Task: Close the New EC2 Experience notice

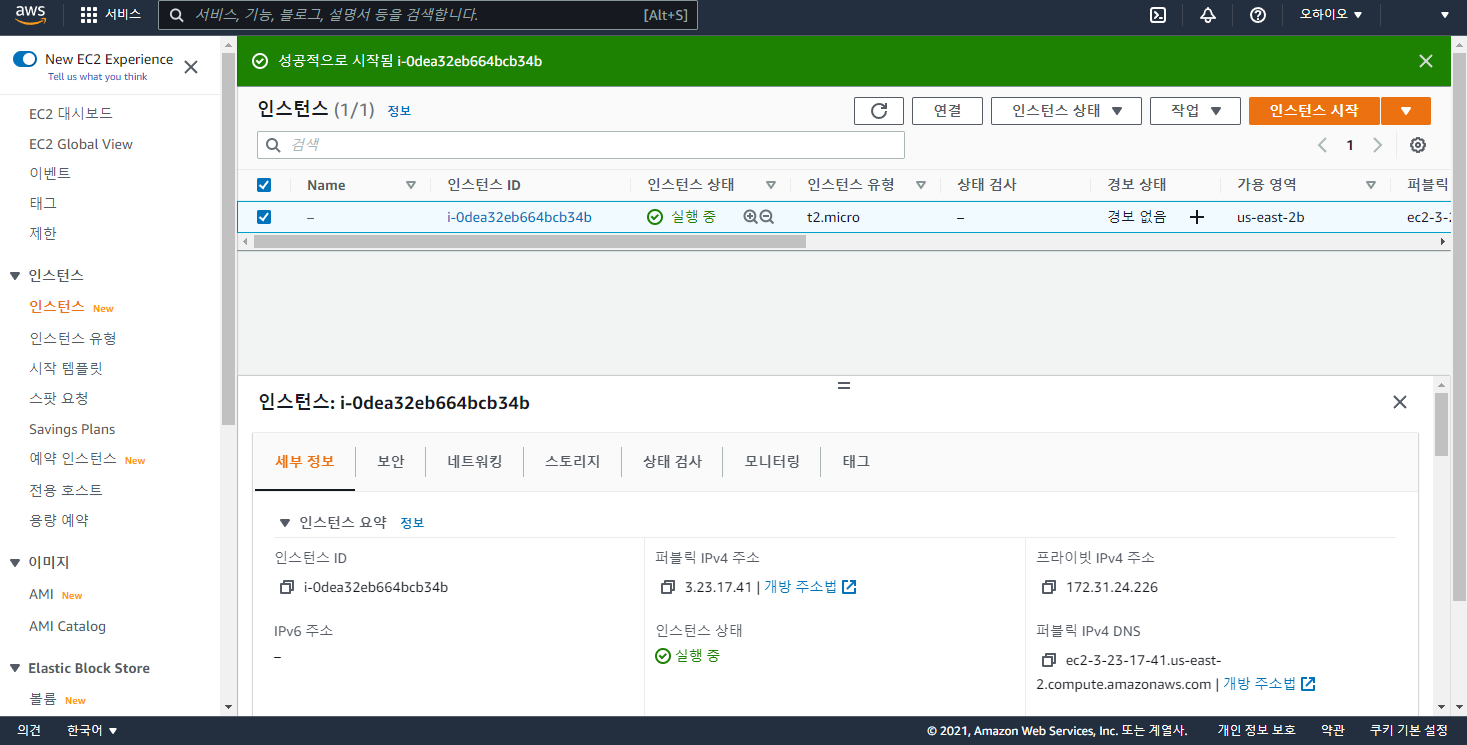Action: click(191, 67)
